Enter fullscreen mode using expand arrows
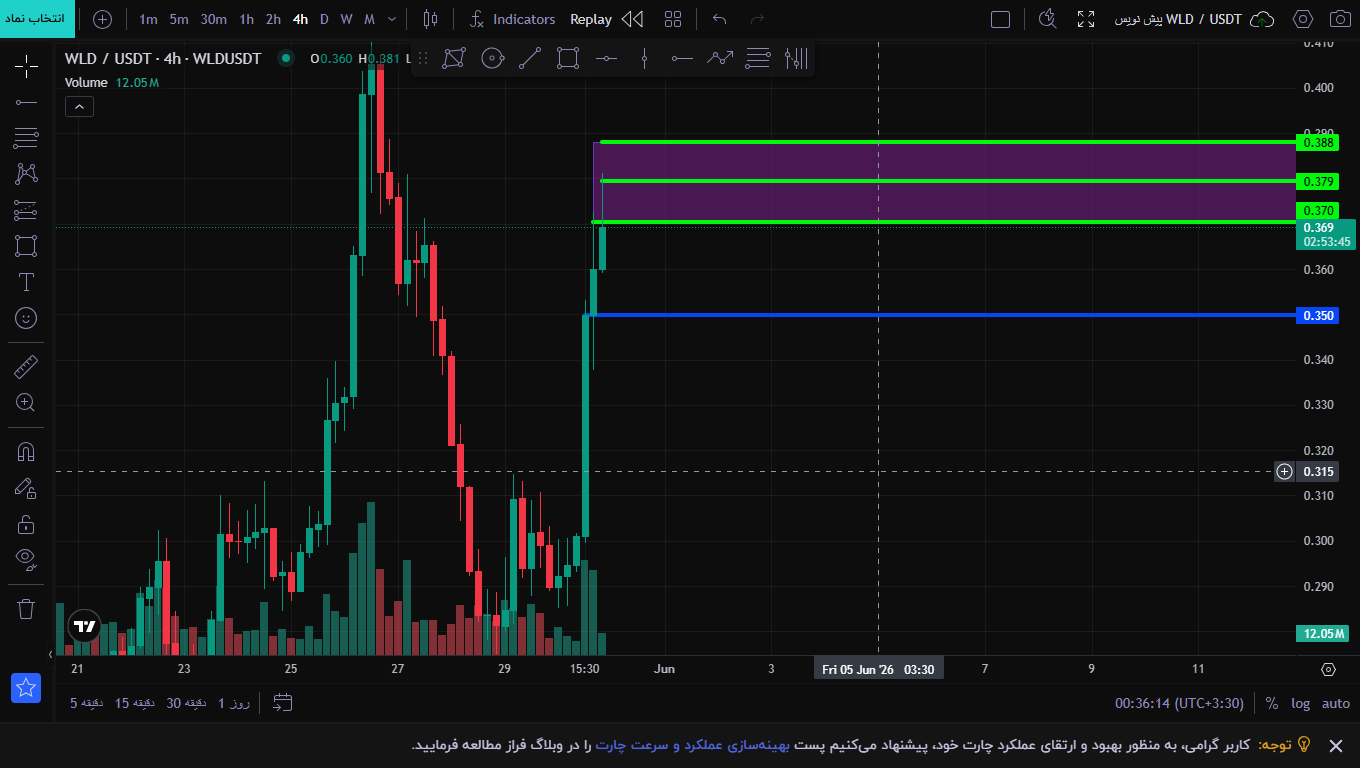This screenshot has height=768, width=1360. pyautogui.click(x=1086, y=19)
